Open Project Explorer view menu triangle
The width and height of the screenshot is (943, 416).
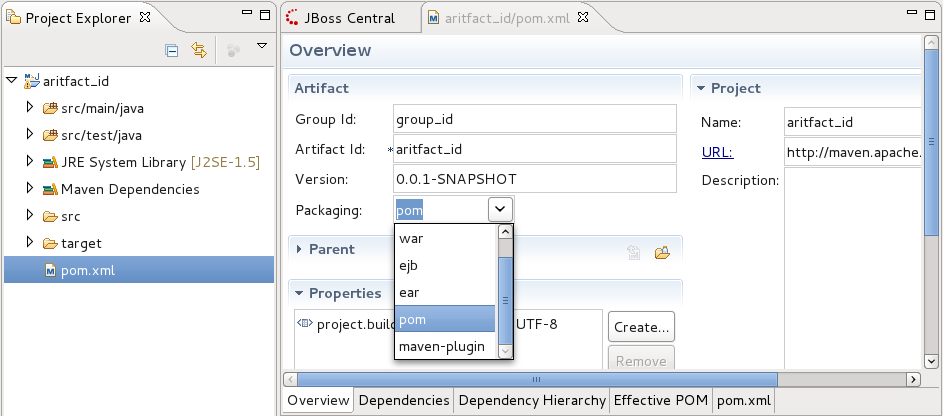tap(262, 46)
